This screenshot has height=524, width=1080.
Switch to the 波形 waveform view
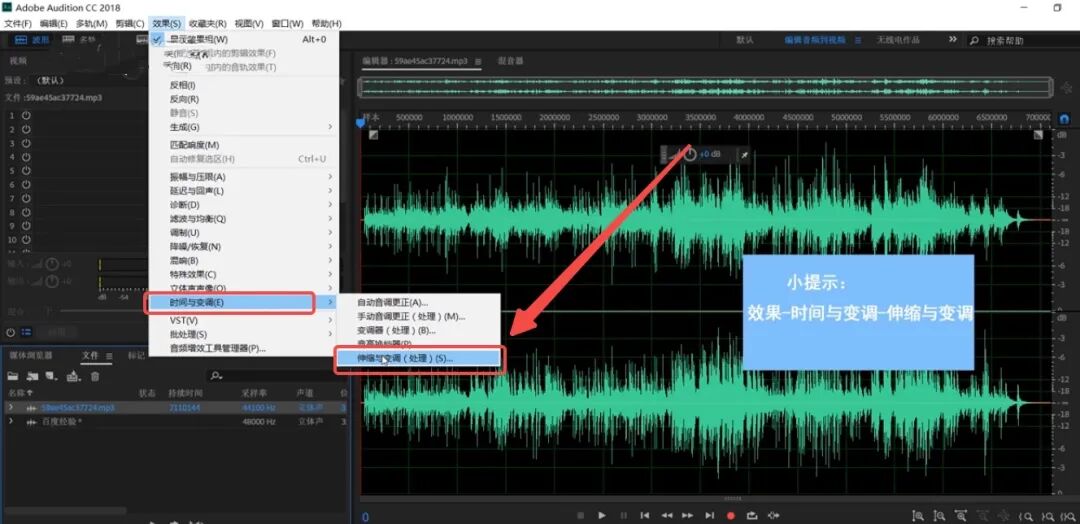pos(32,40)
